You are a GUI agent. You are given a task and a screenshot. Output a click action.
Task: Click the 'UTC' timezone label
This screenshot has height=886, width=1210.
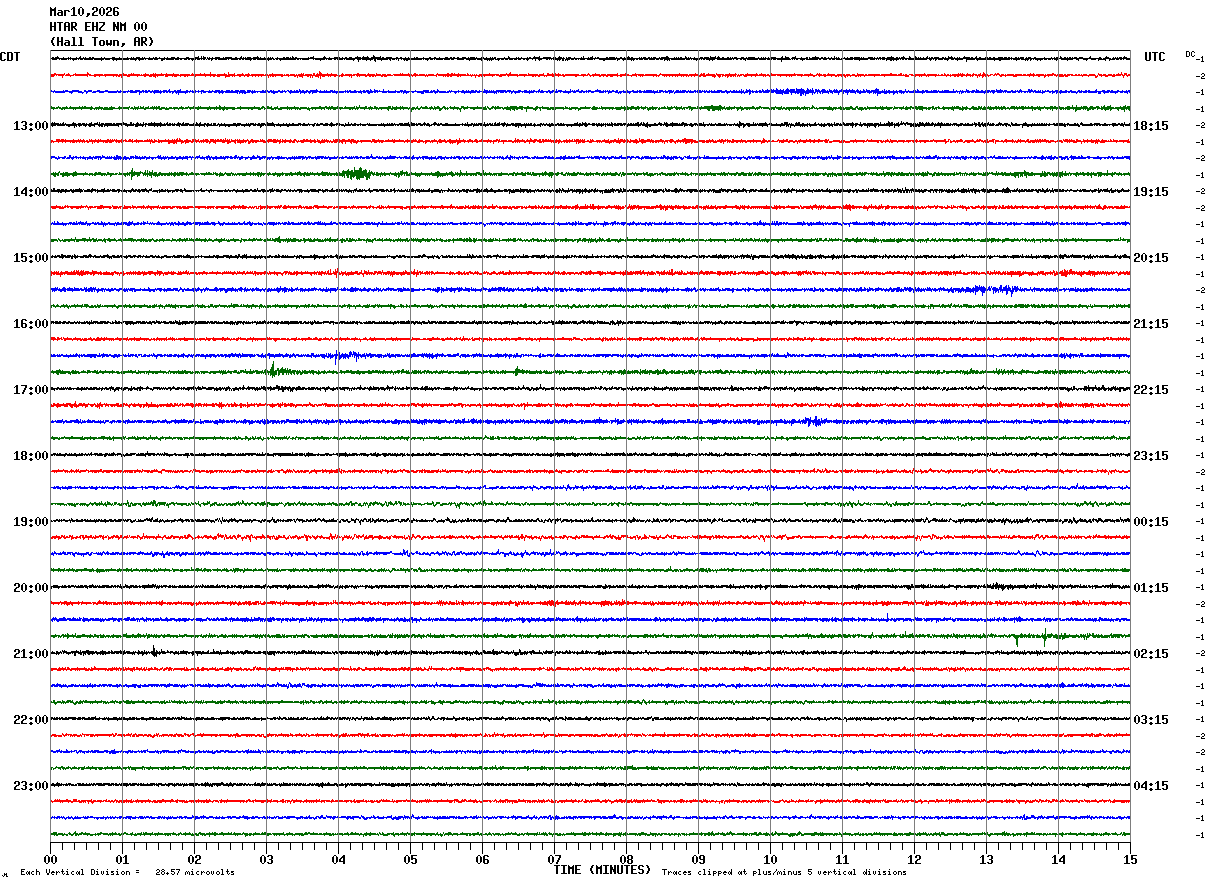(x=1155, y=57)
